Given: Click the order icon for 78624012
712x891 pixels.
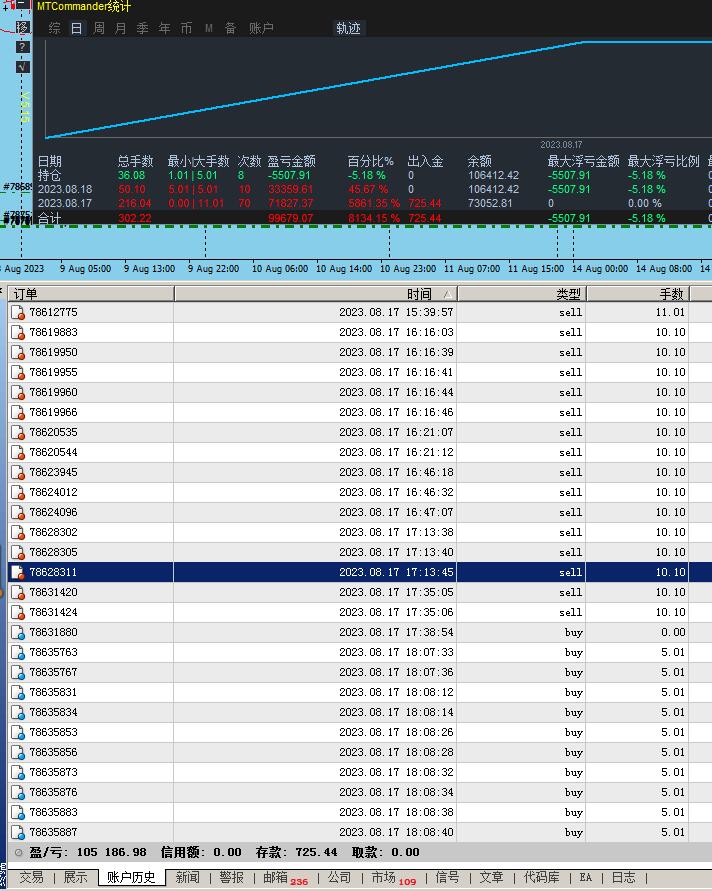Looking at the screenshot, I should 18,492.
